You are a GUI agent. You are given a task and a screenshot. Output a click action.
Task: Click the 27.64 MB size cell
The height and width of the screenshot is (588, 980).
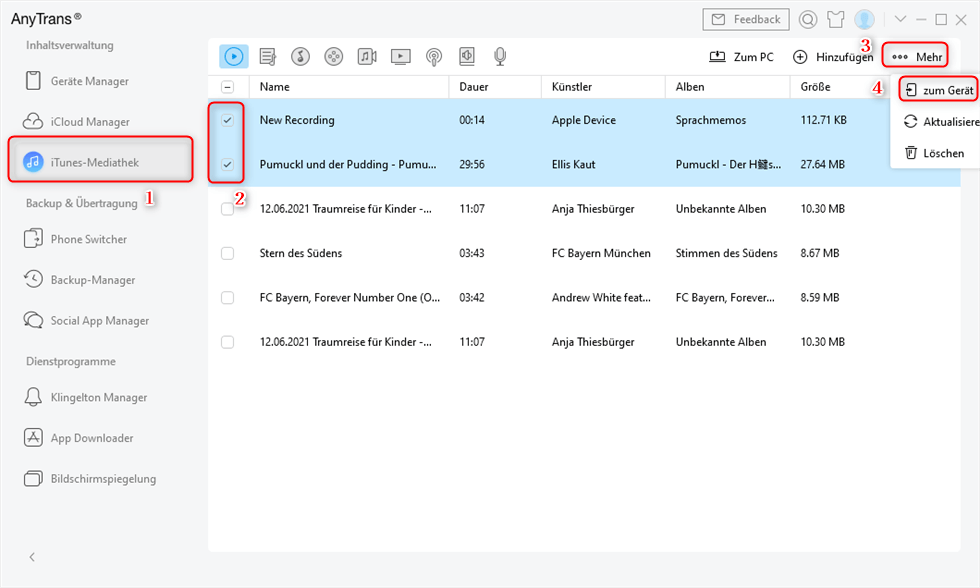(822, 164)
